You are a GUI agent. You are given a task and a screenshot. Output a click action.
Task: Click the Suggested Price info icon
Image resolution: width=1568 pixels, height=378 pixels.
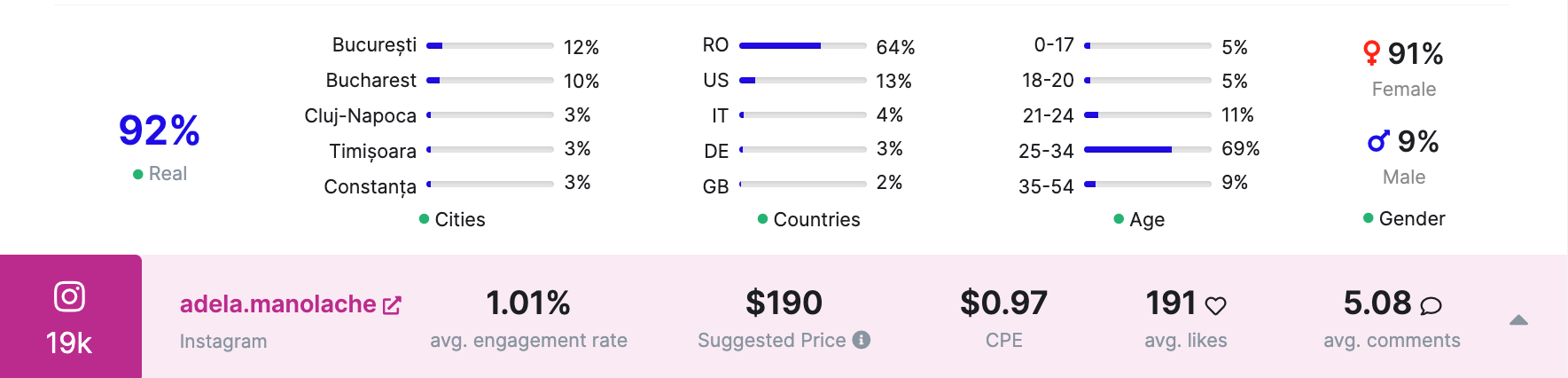point(862,340)
